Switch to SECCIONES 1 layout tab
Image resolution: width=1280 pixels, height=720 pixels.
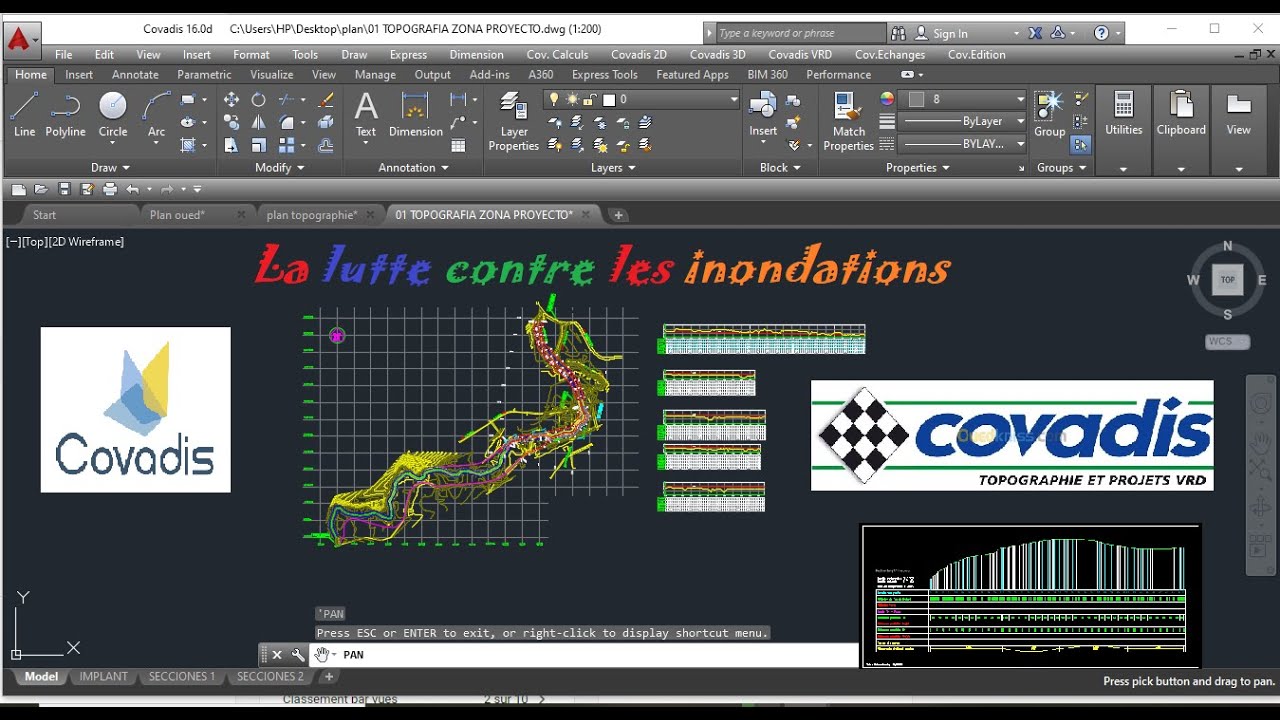pyautogui.click(x=182, y=677)
